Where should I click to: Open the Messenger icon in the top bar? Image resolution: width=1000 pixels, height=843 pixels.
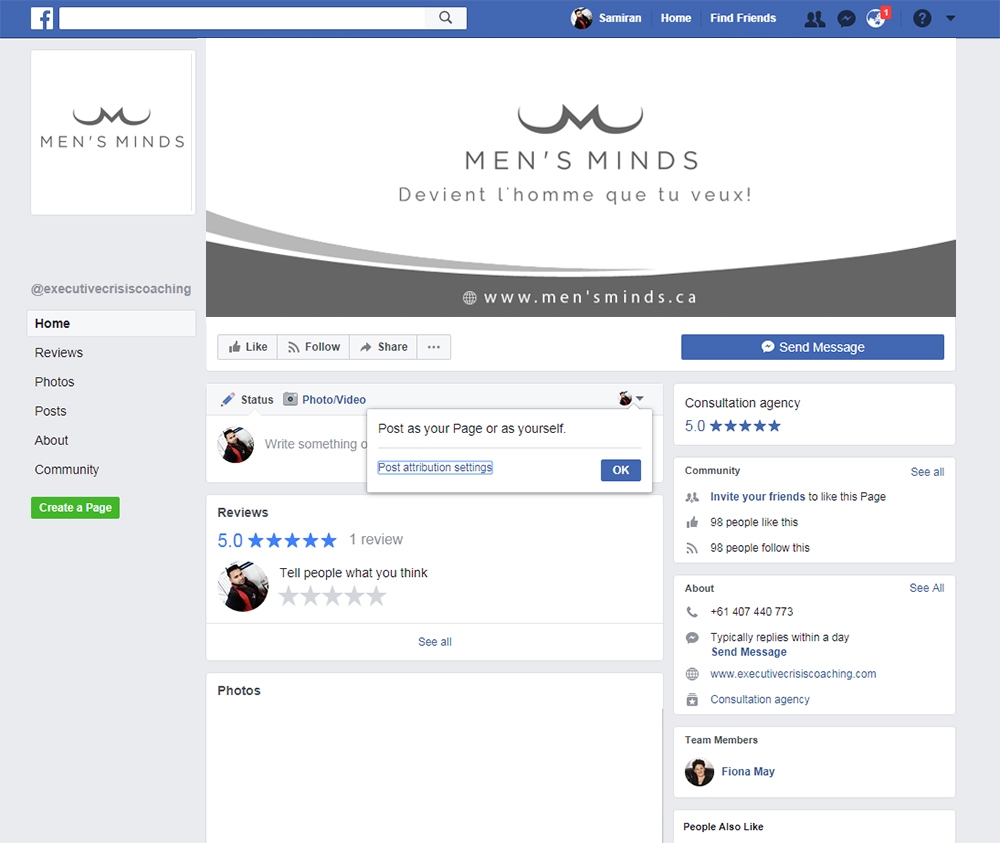(847, 18)
